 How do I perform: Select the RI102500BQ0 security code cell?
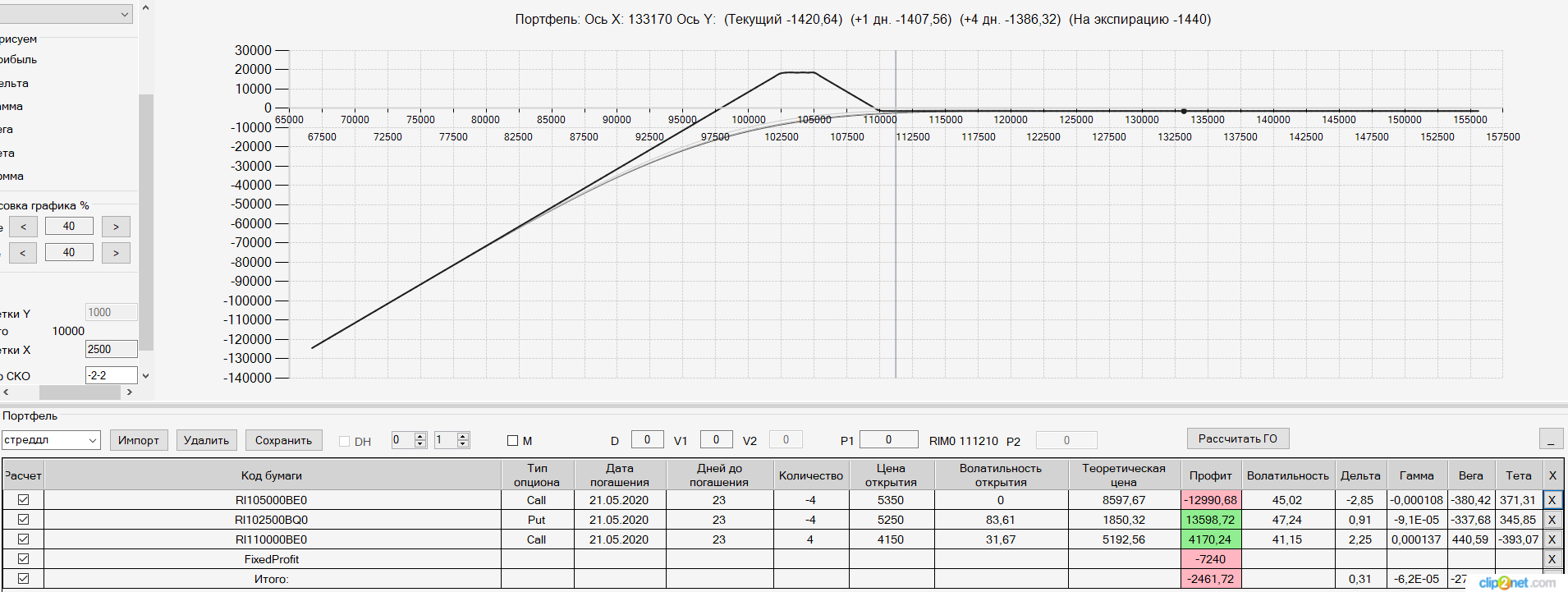tap(272, 520)
